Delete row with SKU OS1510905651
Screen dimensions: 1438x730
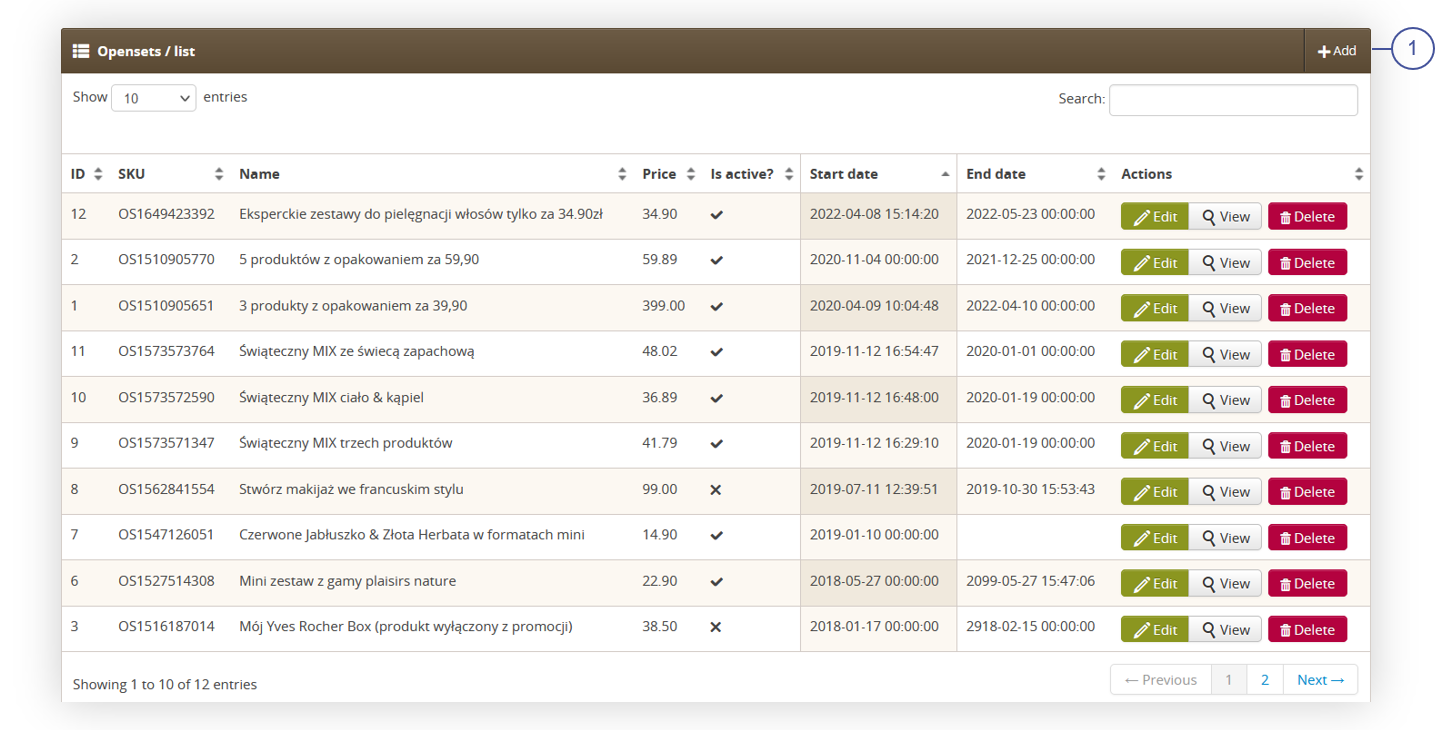click(1307, 308)
